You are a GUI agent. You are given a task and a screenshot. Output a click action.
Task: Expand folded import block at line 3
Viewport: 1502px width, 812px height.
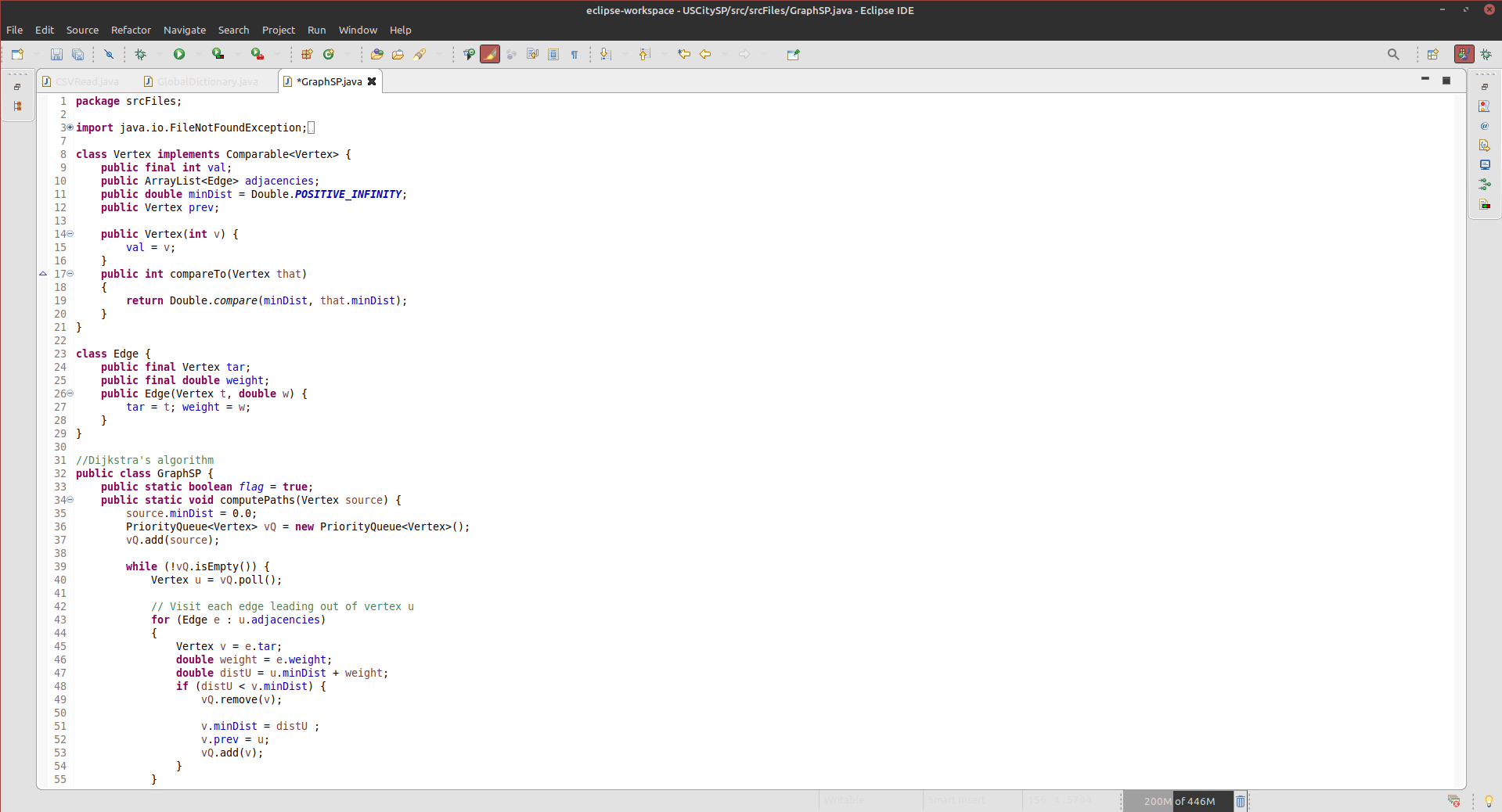click(x=70, y=128)
